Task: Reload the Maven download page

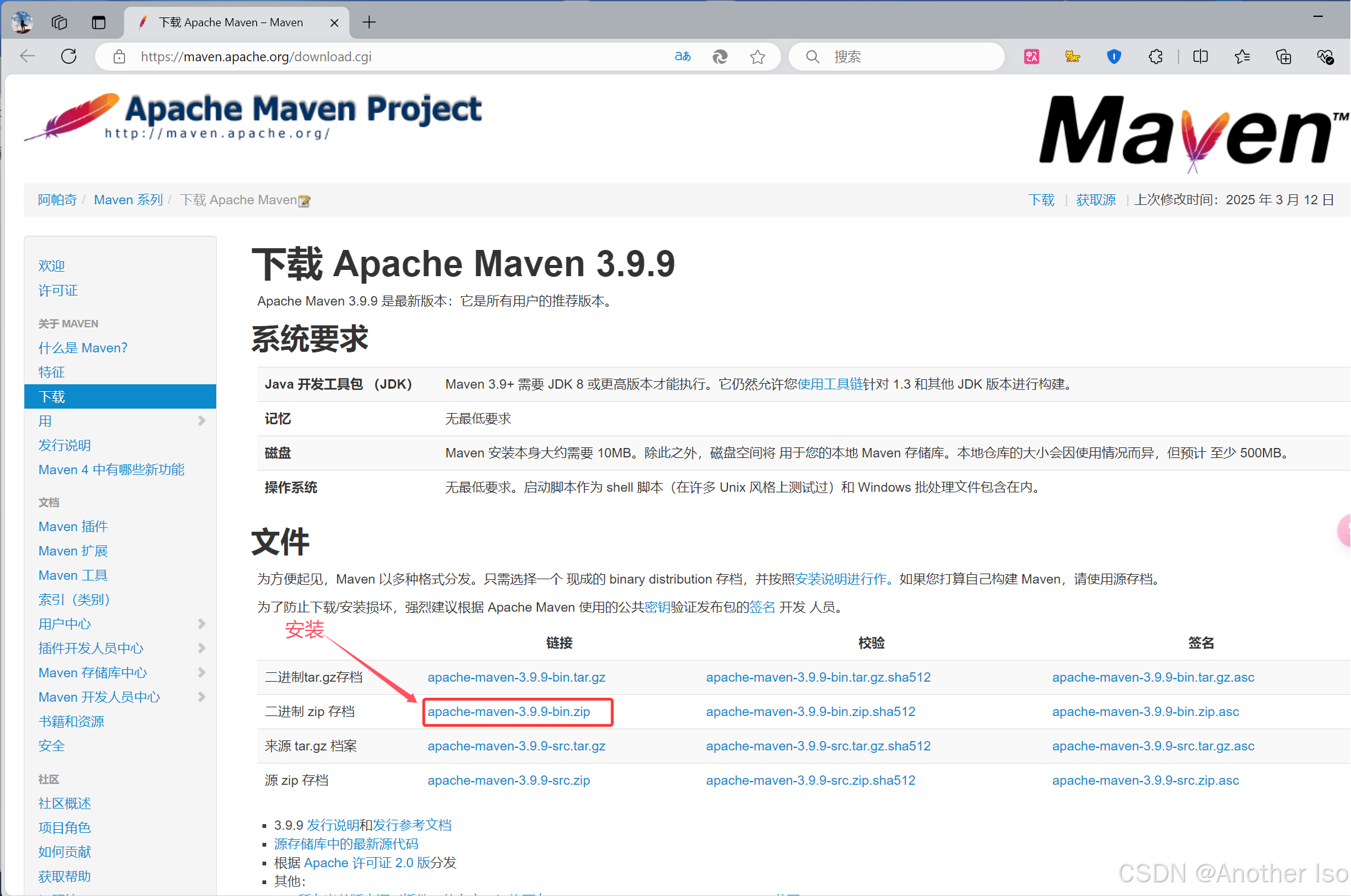Action: pyautogui.click(x=69, y=57)
